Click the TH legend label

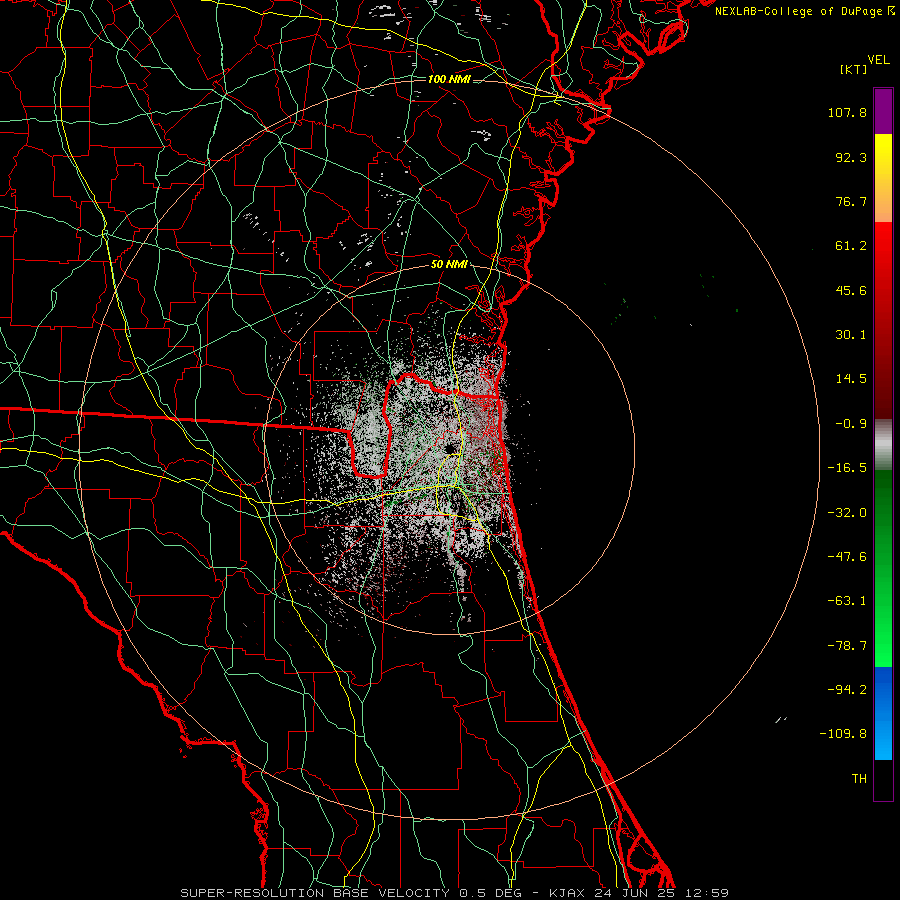click(859, 779)
